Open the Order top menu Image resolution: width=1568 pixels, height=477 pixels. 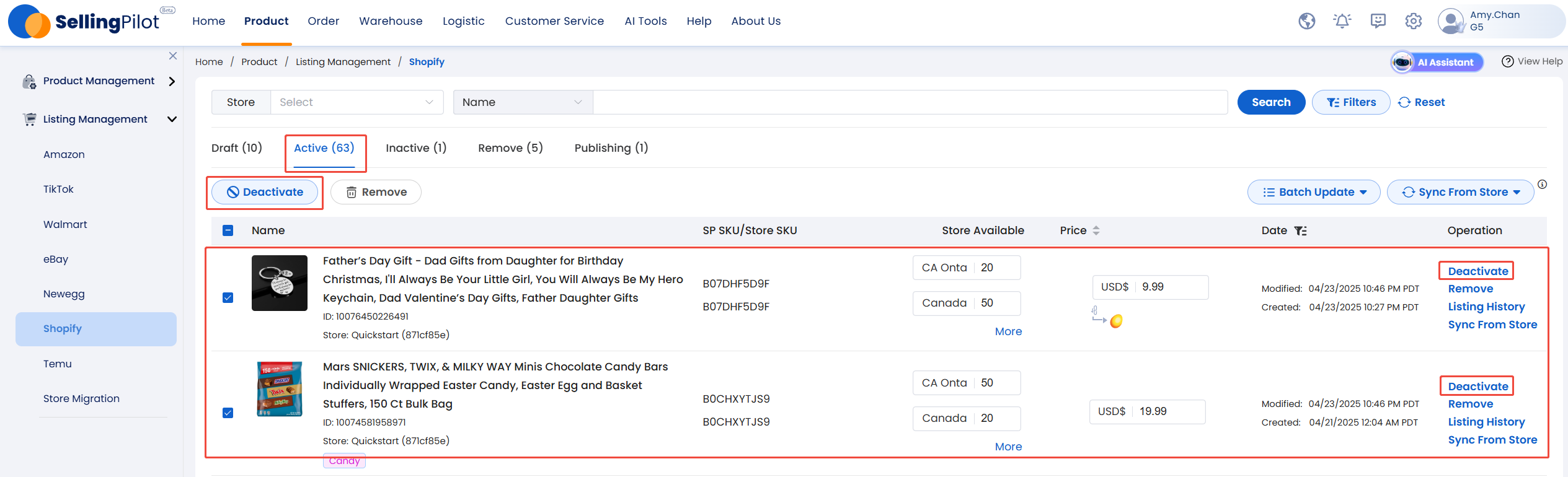(x=323, y=21)
